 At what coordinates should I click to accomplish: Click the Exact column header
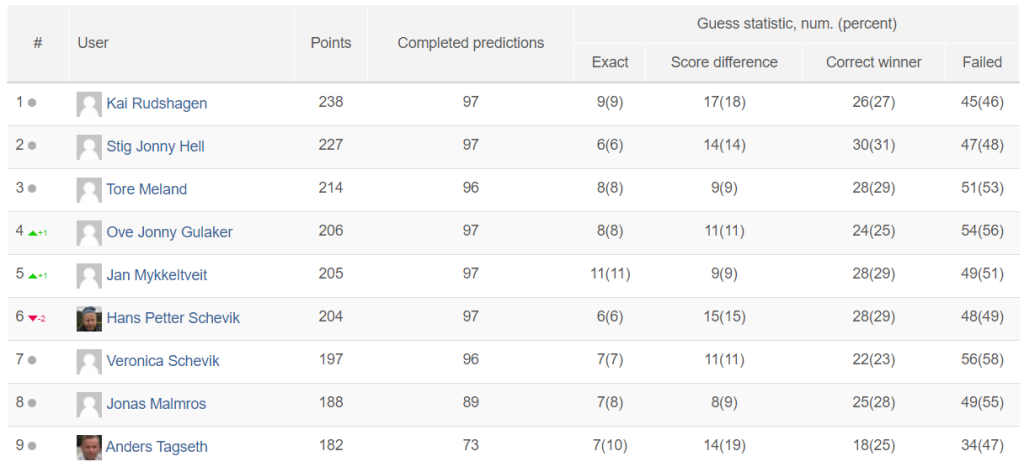(610, 62)
